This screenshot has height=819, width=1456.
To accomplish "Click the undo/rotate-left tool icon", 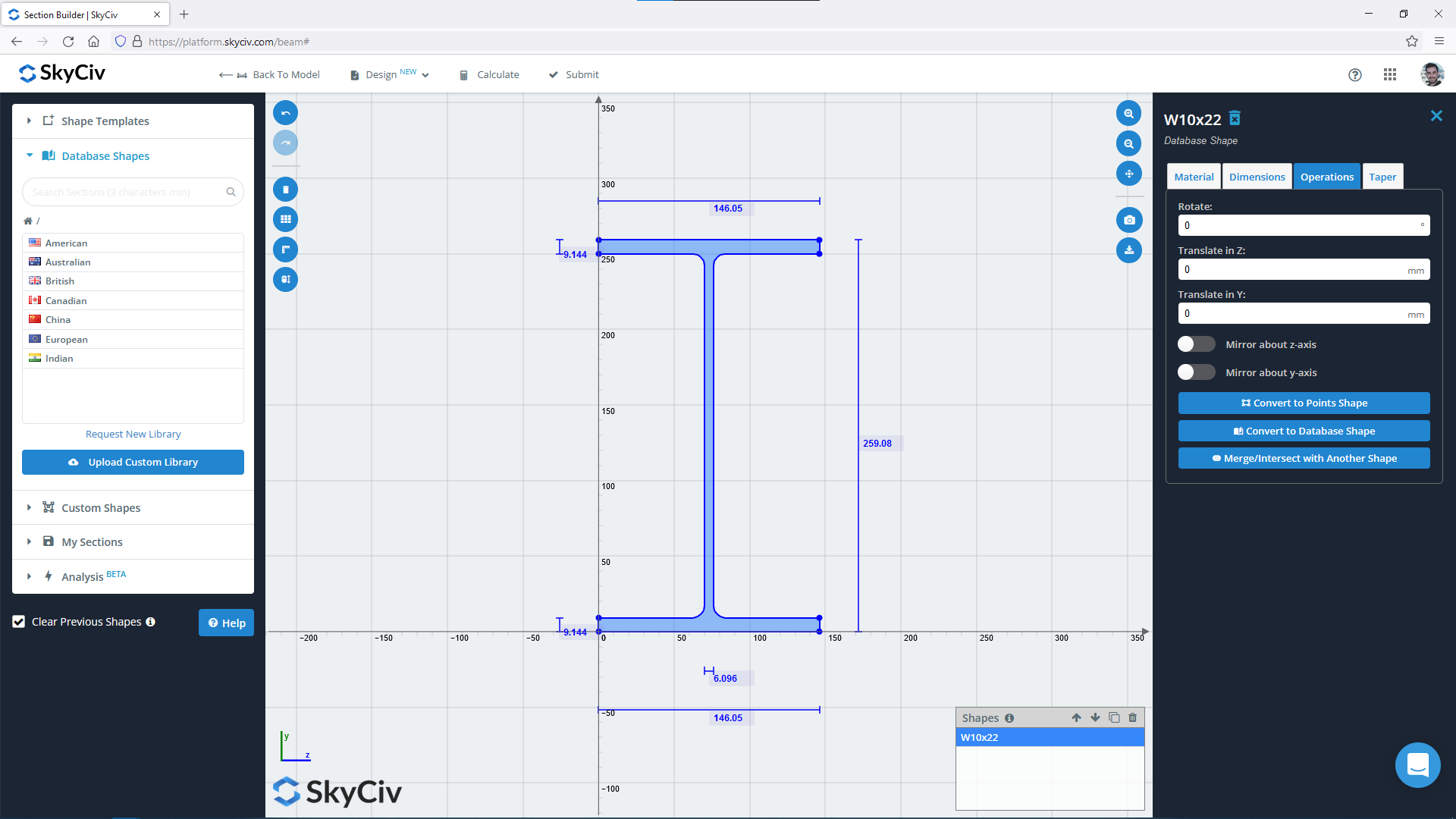I will click(x=285, y=112).
